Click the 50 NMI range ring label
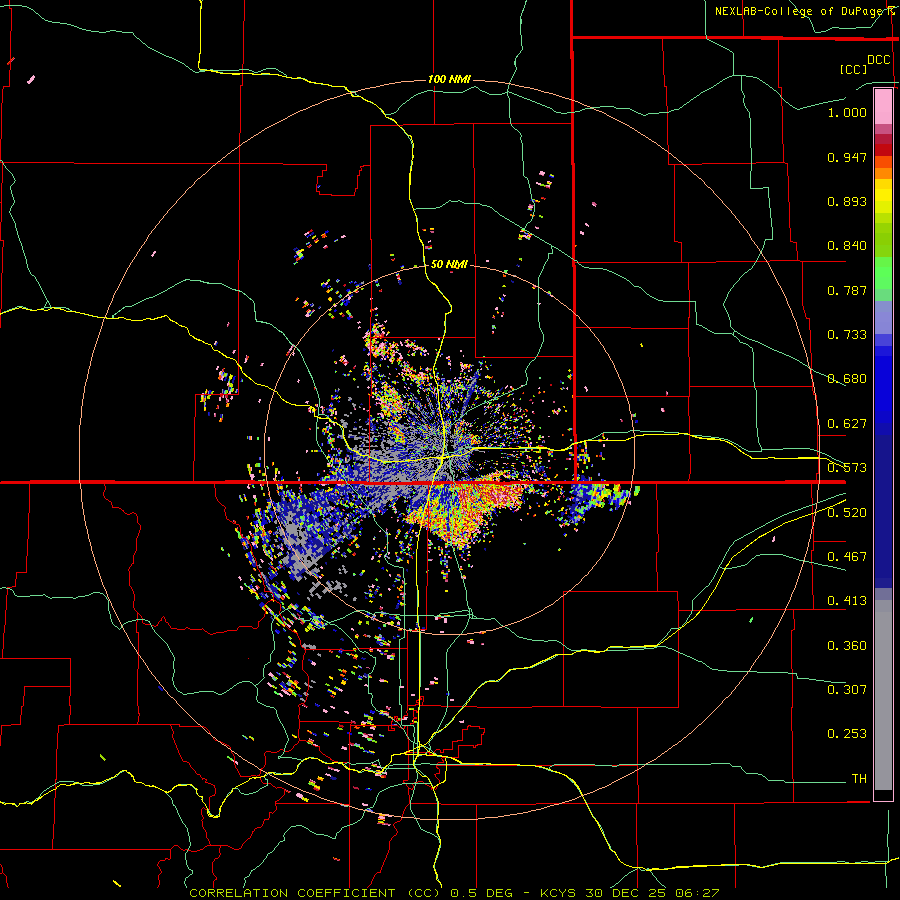Image resolution: width=900 pixels, height=900 pixels. pos(449,265)
